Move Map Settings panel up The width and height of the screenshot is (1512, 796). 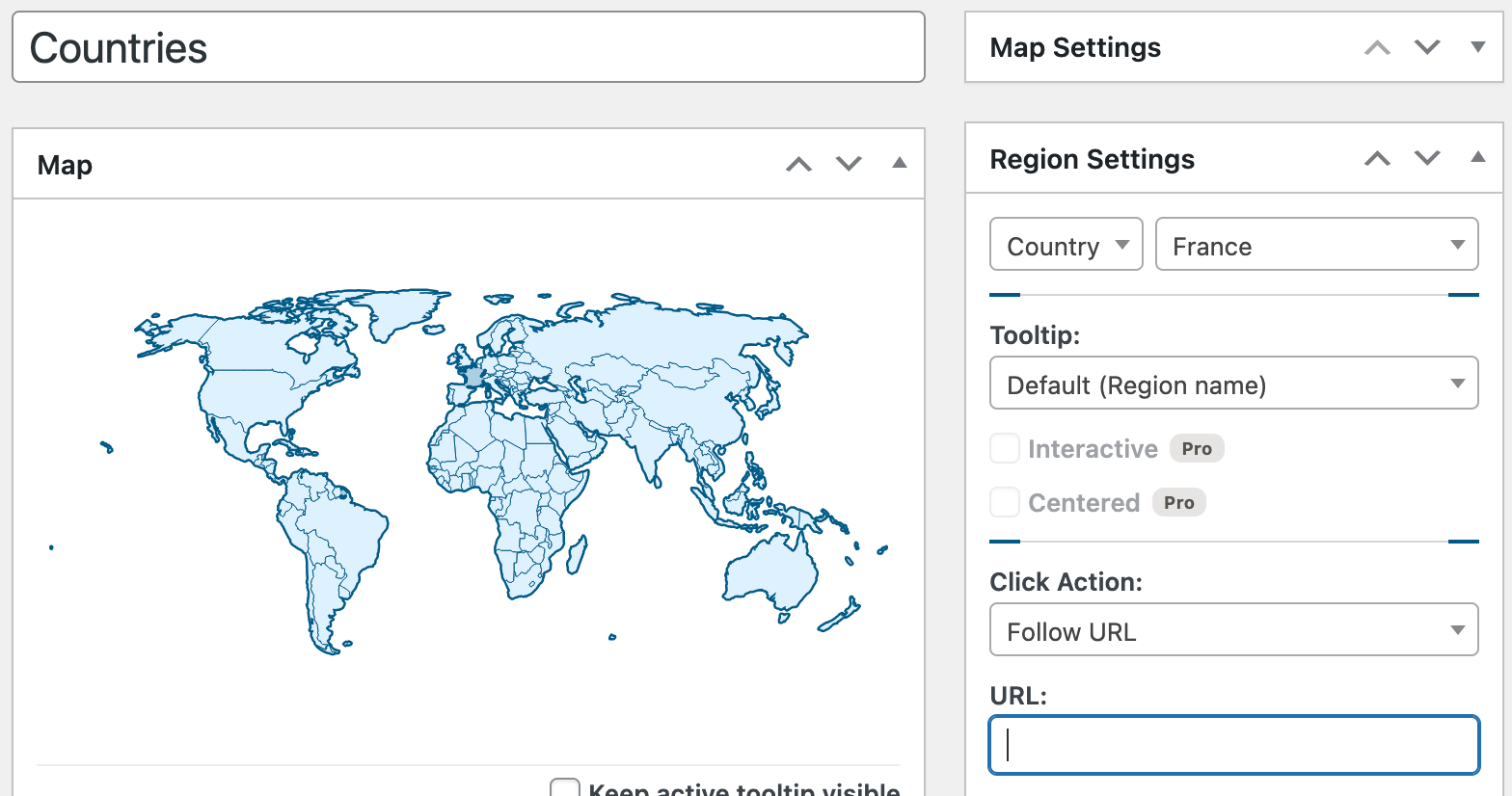(x=1377, y=47)
